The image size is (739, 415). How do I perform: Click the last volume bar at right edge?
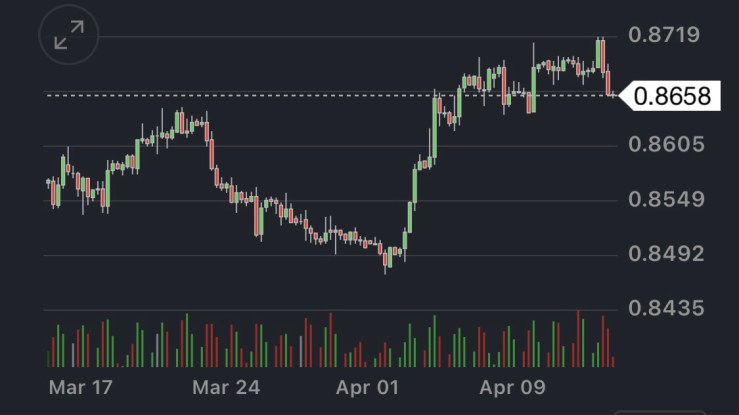click(612, 361)
